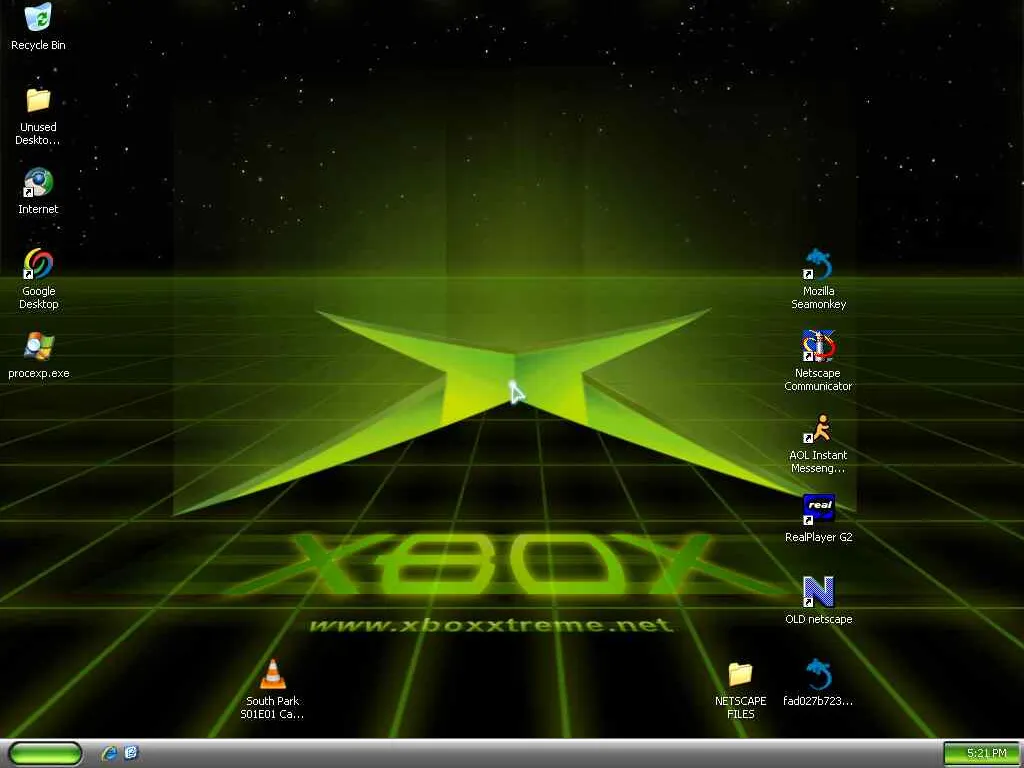Image resolution: width=1024 pixels, height=768 pixels.
Task: Select the Unused Desktop folder icon
Action: (x=38, y=101)
